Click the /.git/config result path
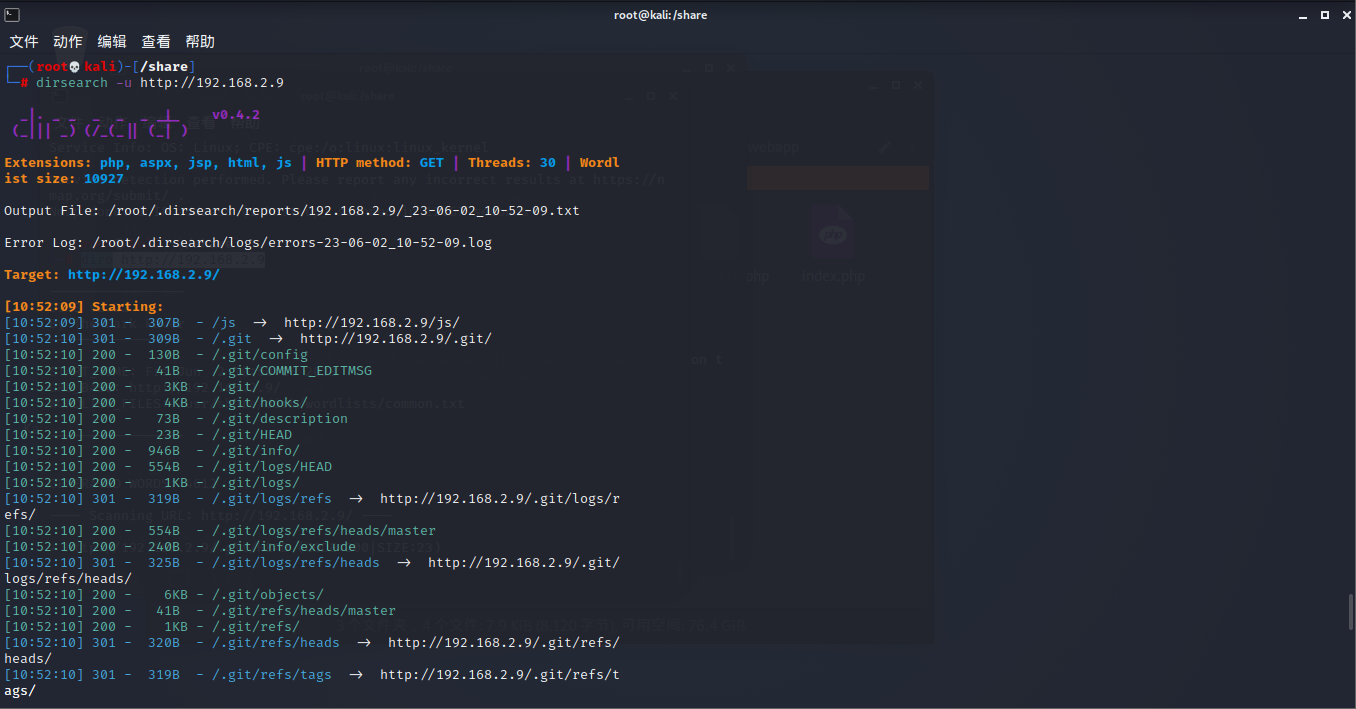The height and width of the screenshot is (709, 1356). coord(260,355)
